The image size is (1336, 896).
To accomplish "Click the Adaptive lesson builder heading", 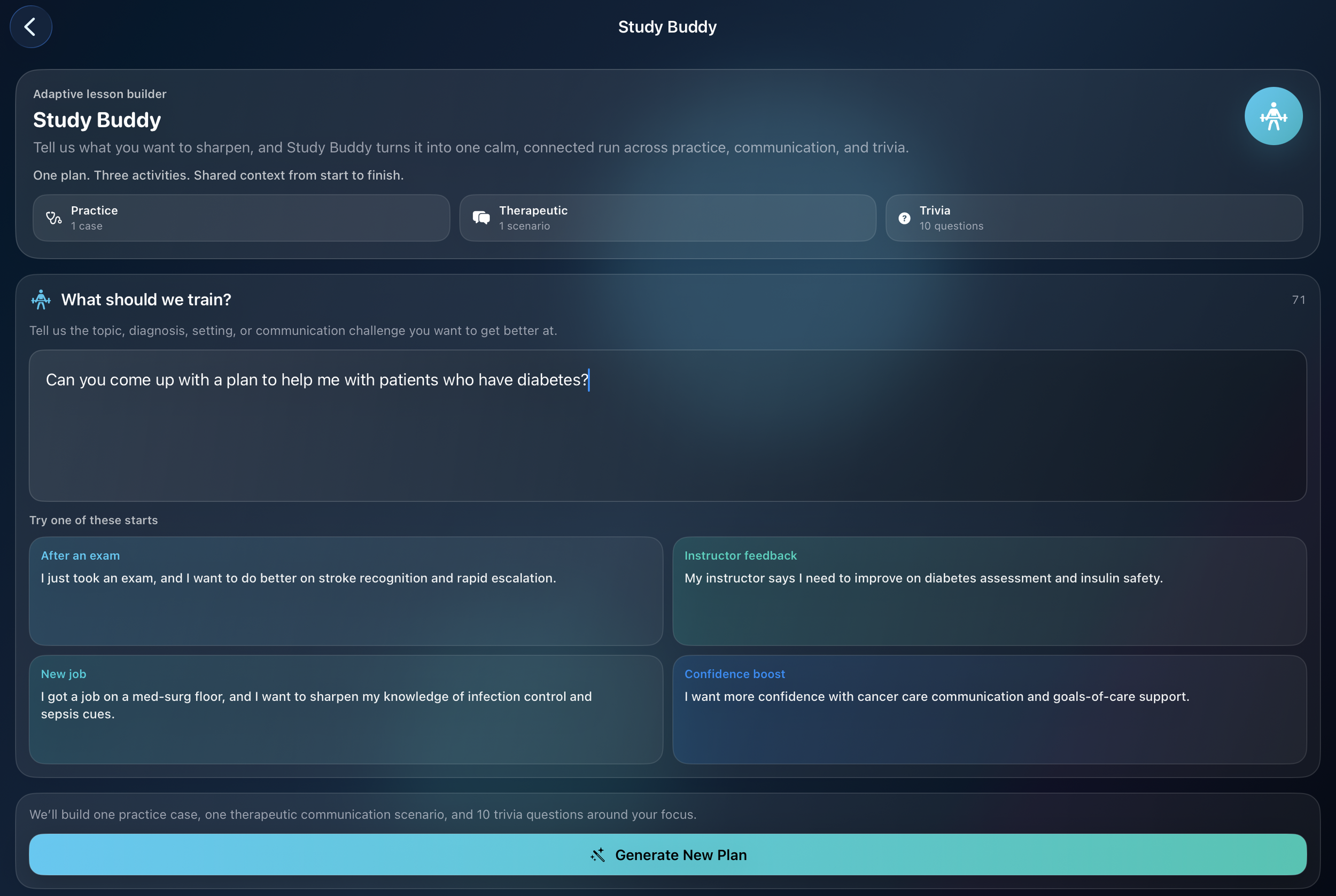I will (x=100, y=94).
